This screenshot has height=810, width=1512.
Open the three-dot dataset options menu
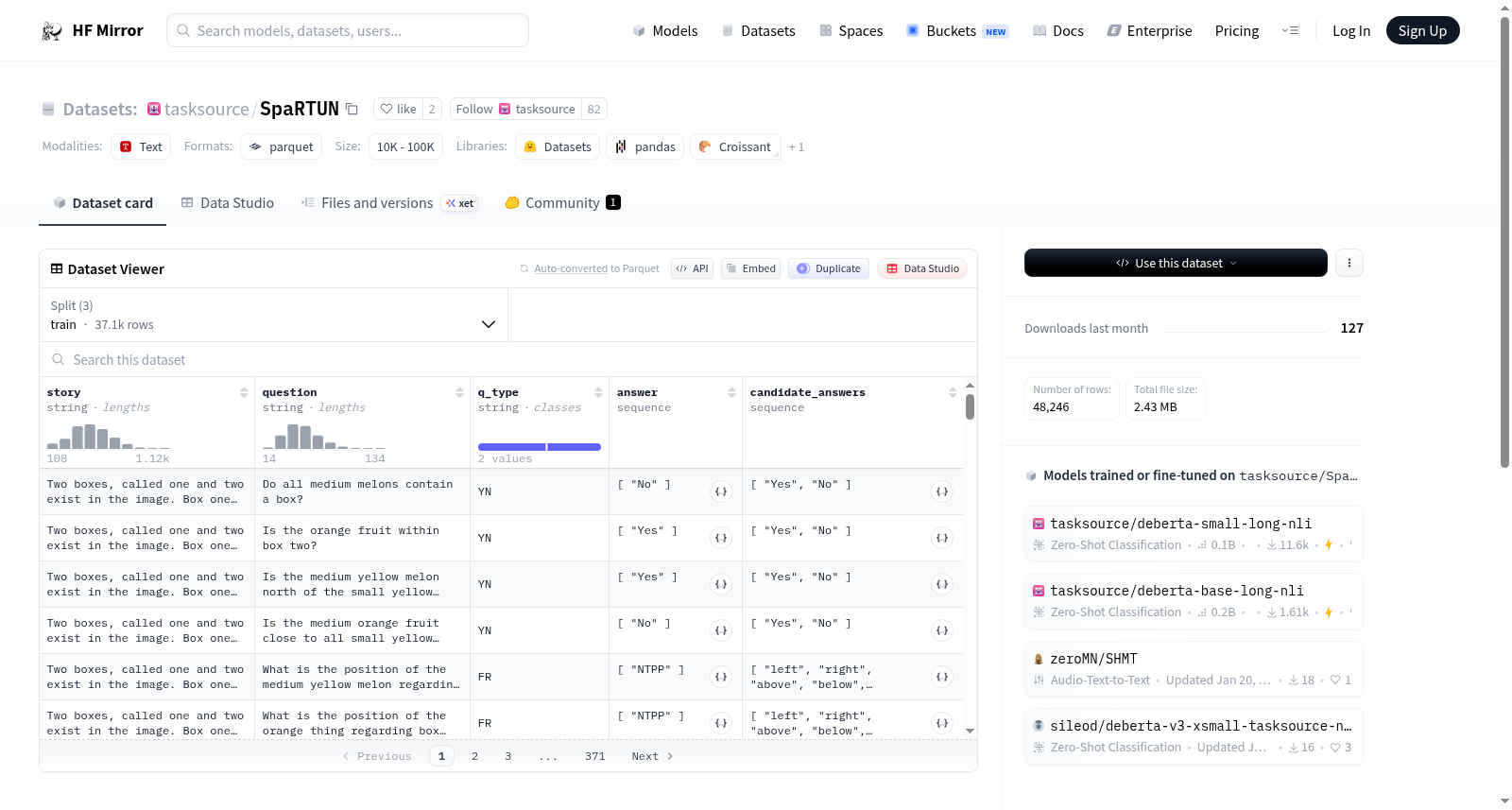pyautogui.click(x=1349, y=263)
